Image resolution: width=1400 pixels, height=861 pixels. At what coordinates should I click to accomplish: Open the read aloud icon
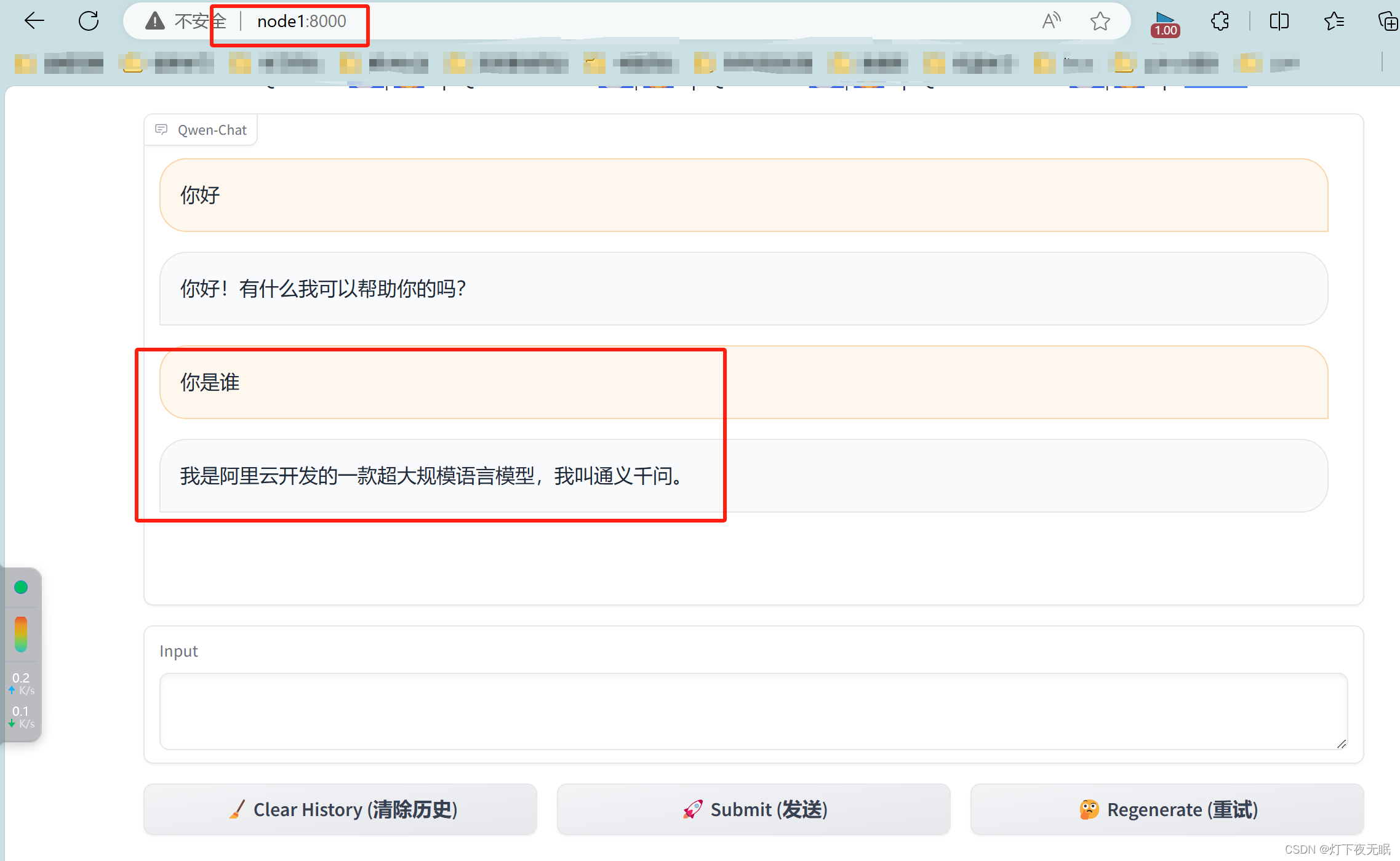1052,22
